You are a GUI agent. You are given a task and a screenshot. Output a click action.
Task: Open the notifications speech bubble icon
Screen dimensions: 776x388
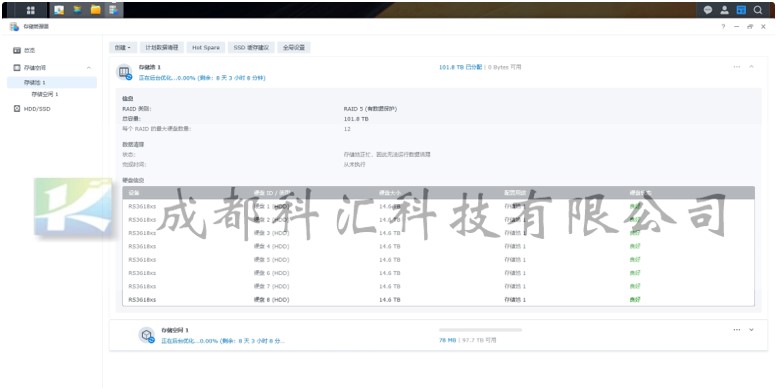[x=708, y=10]
